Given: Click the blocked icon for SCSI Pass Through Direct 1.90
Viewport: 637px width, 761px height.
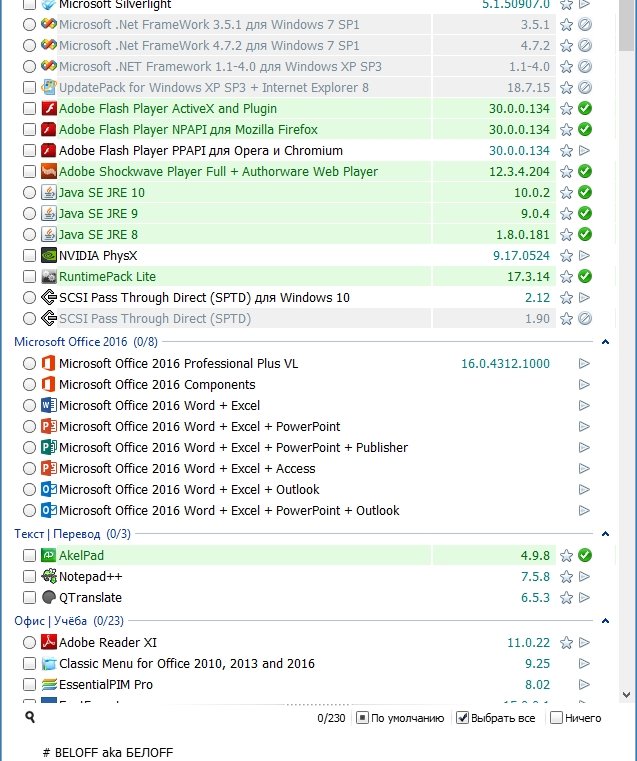Looking at the screenshot, I should pos(585,318).
